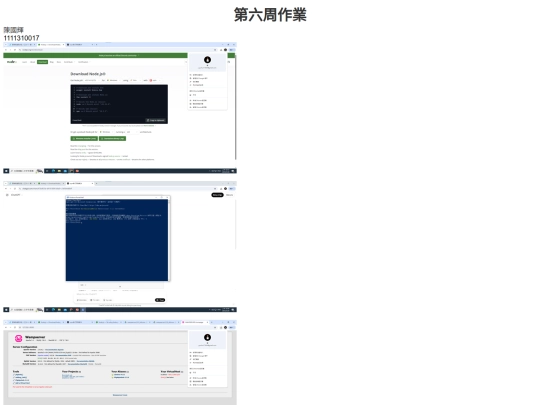Click the Your Projects heading in Wampserver screenshot
Screen dimensions: 540x405
tap(71, 372)
